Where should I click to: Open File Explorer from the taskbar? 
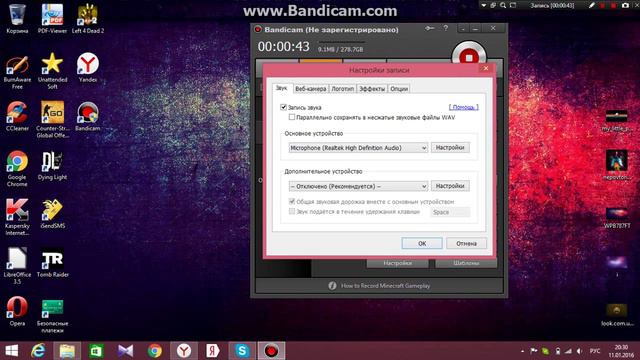coord(67,351)
